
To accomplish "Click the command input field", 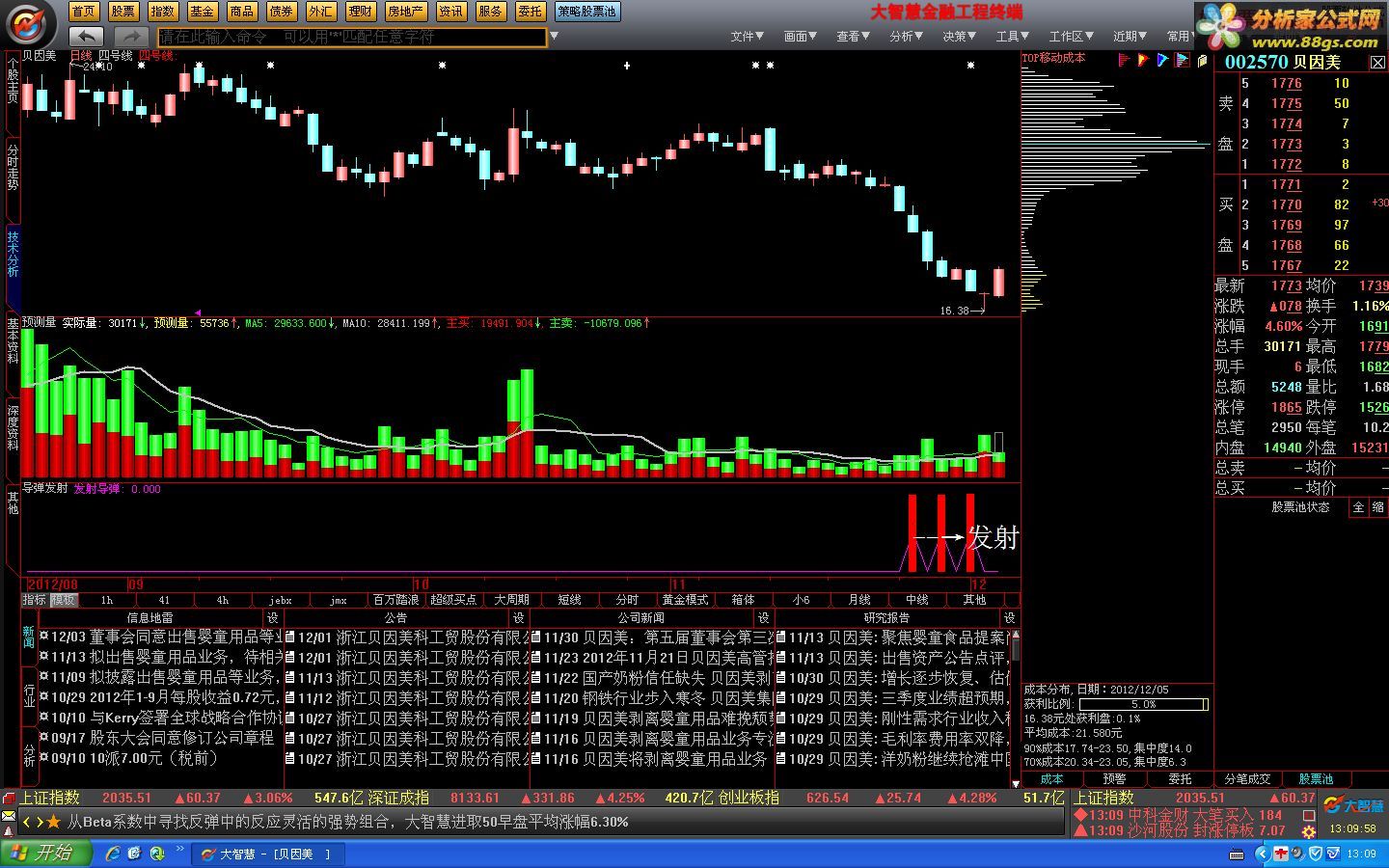I will point(352,37).
